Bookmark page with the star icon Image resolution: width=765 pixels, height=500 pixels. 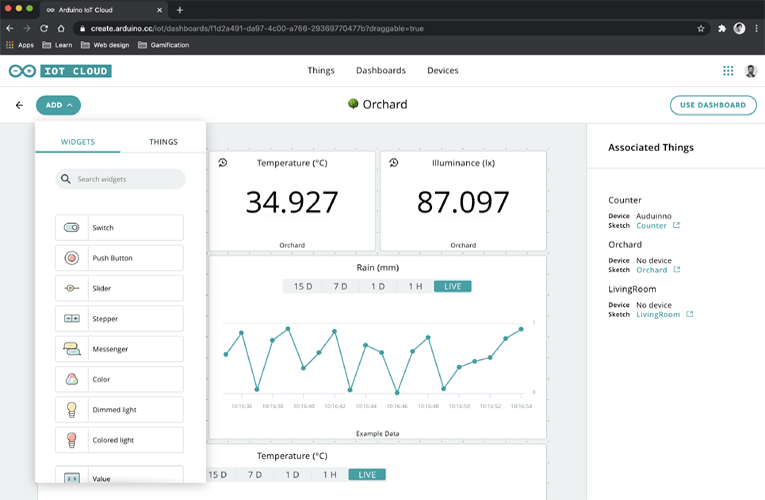(701, 28)
